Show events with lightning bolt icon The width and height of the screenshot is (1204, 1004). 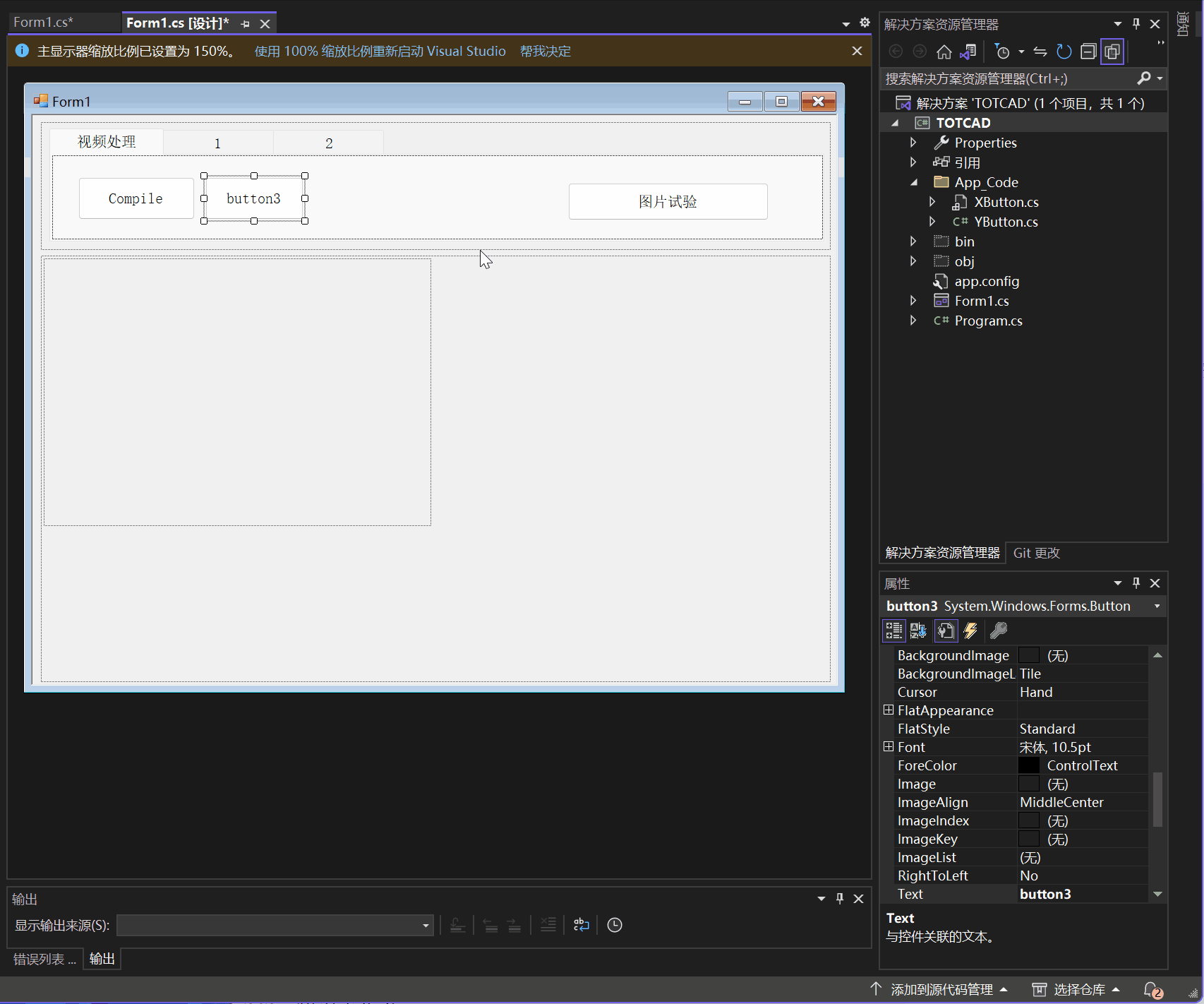coord(971,631)
